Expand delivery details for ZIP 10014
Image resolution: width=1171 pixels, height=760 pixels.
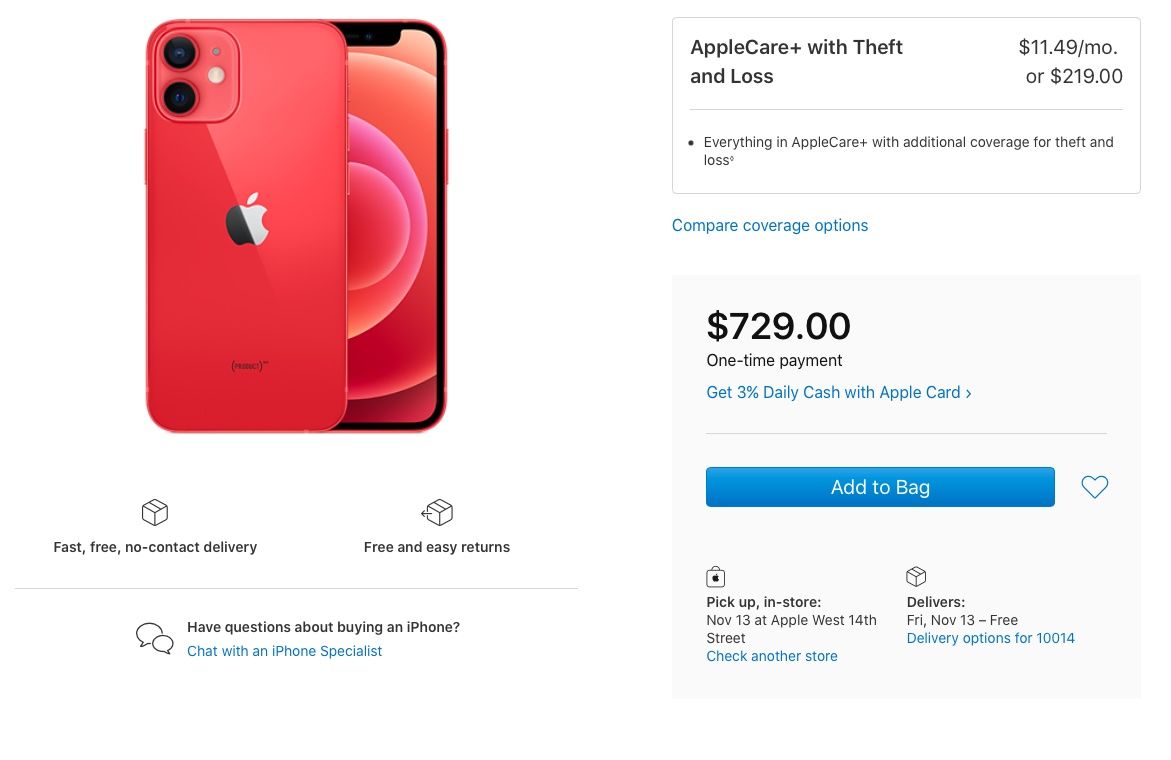pos(990,638)
